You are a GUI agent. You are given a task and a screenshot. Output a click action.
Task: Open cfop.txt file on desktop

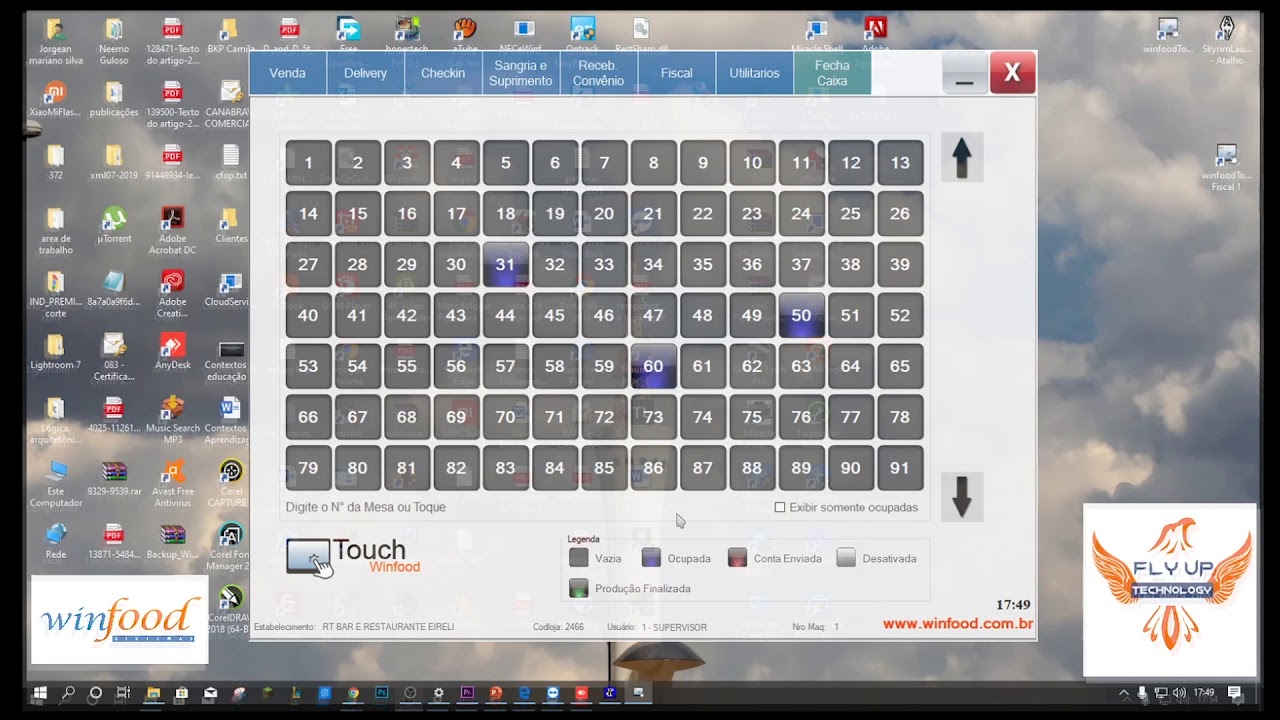click(230, 162)
